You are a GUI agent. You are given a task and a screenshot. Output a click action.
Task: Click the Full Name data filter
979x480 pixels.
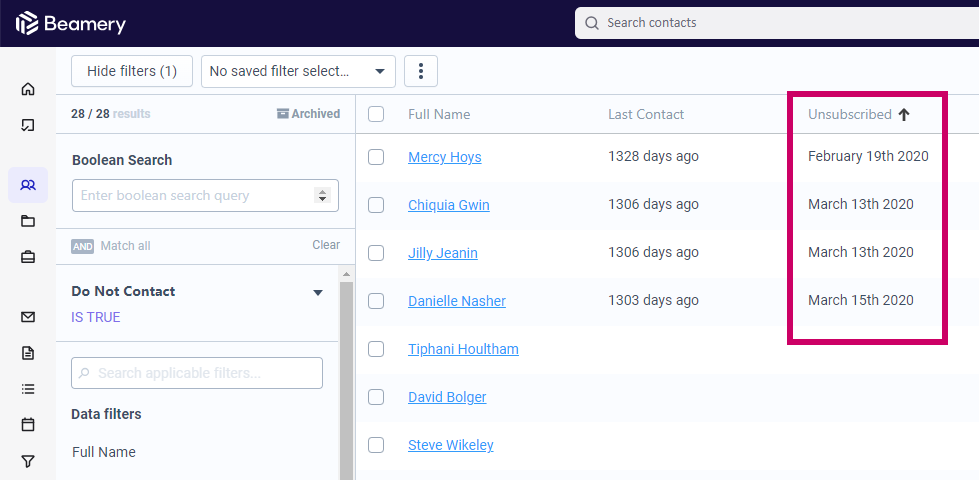104,452
